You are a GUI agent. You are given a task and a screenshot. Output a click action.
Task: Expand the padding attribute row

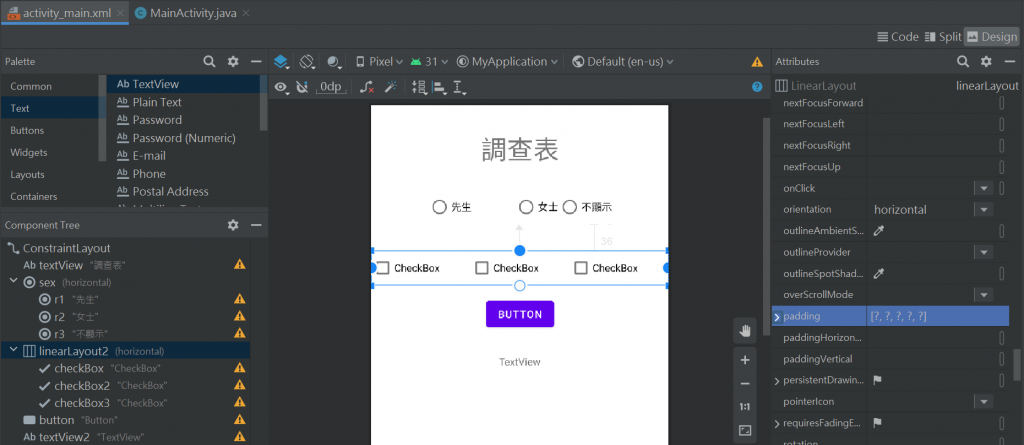(777, 316)
